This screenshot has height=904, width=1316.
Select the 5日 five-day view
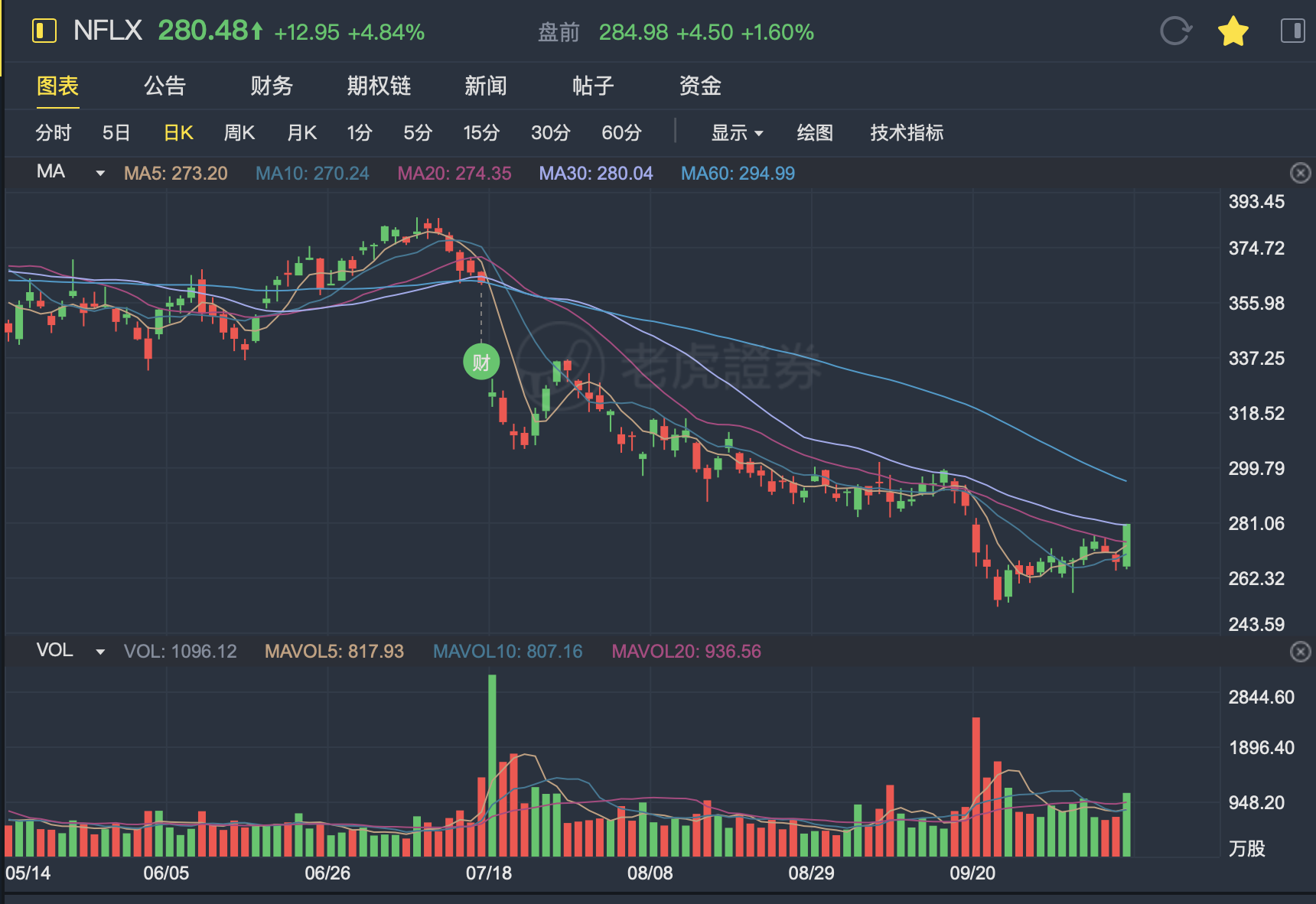[x=116, y=133]
